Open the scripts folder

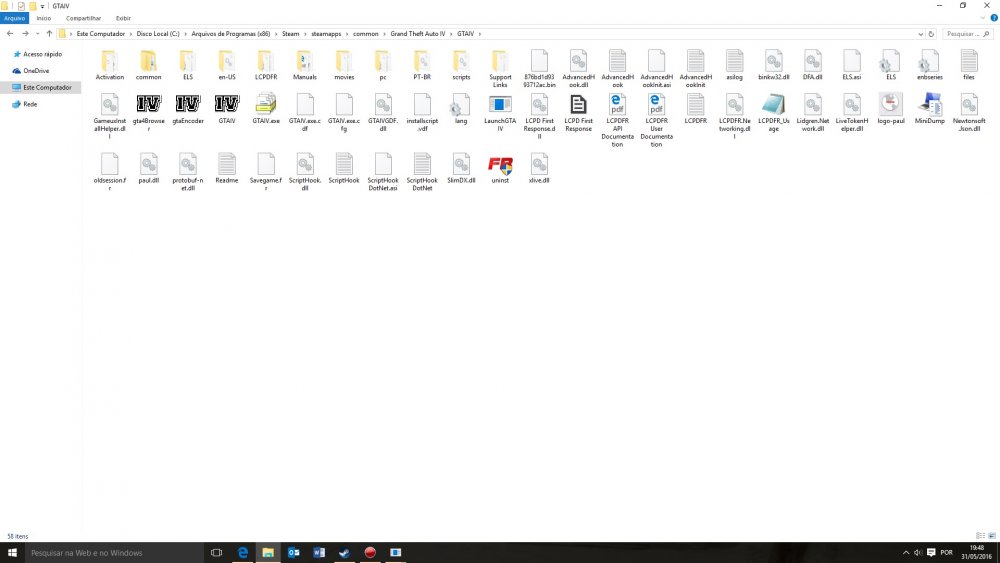[461, 65]
